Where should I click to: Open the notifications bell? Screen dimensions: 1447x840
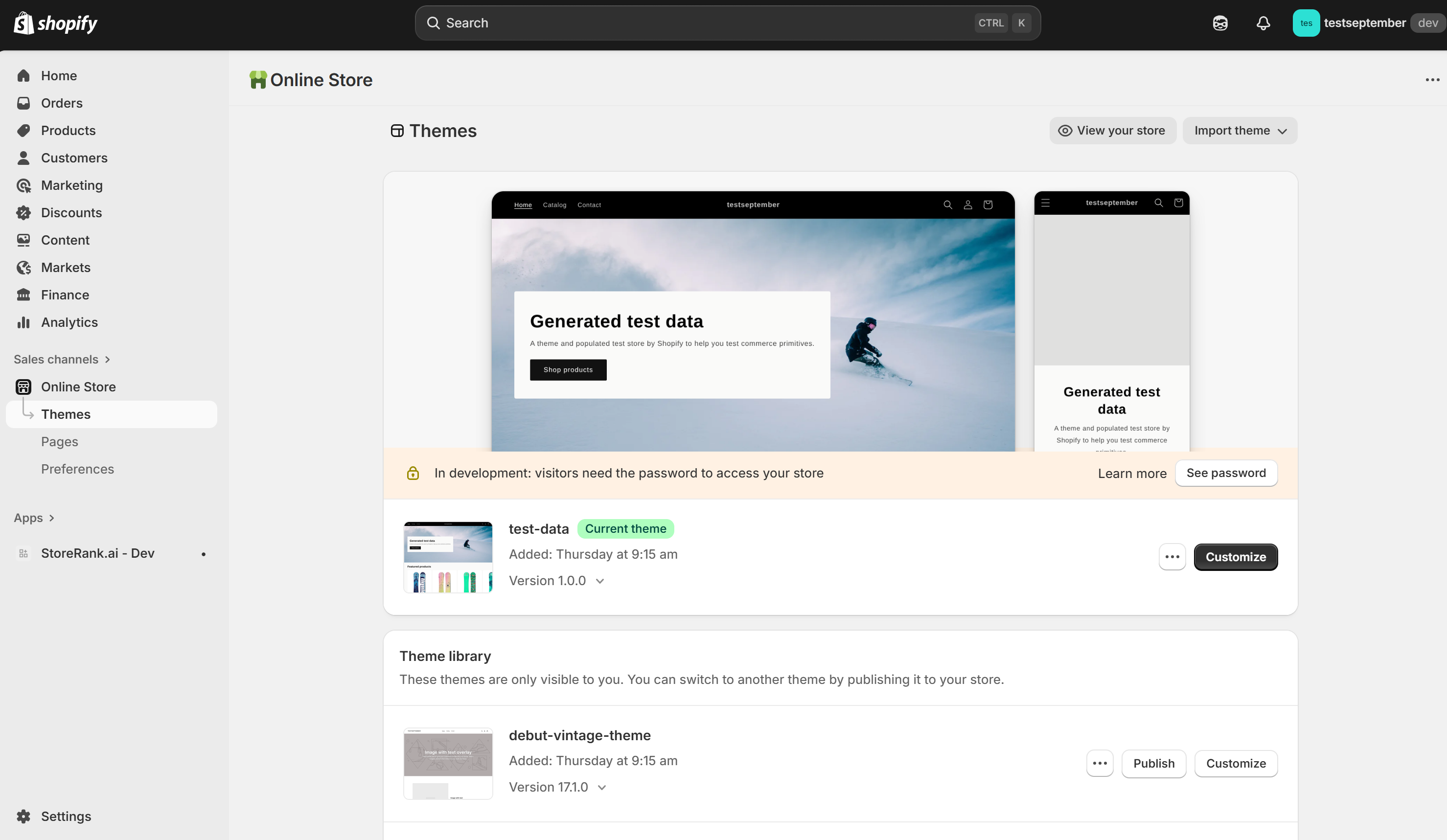coord(1263,23)
